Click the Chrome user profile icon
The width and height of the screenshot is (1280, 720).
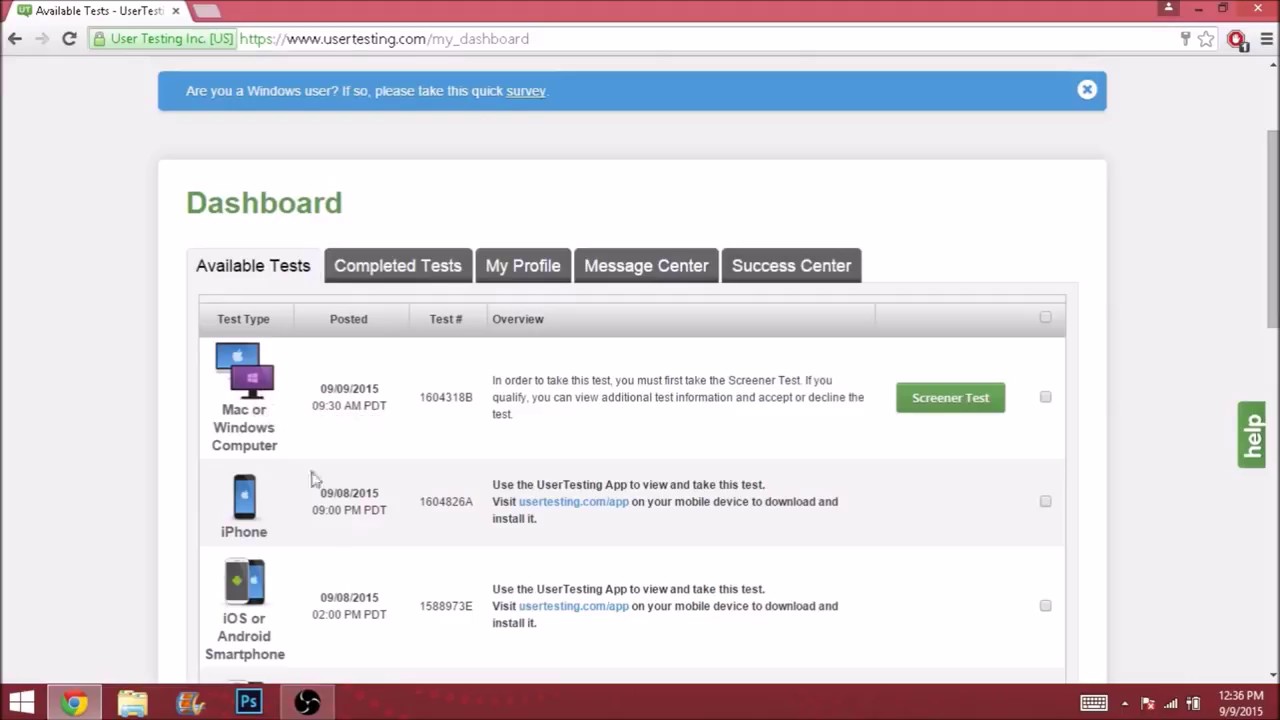[x=1168, y=8]
